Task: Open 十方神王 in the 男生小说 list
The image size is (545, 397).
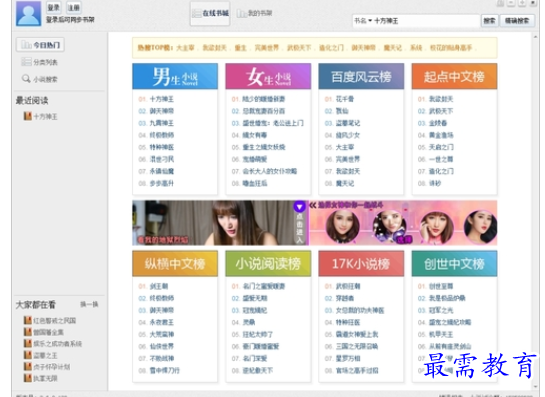Action: coord(162,99)
